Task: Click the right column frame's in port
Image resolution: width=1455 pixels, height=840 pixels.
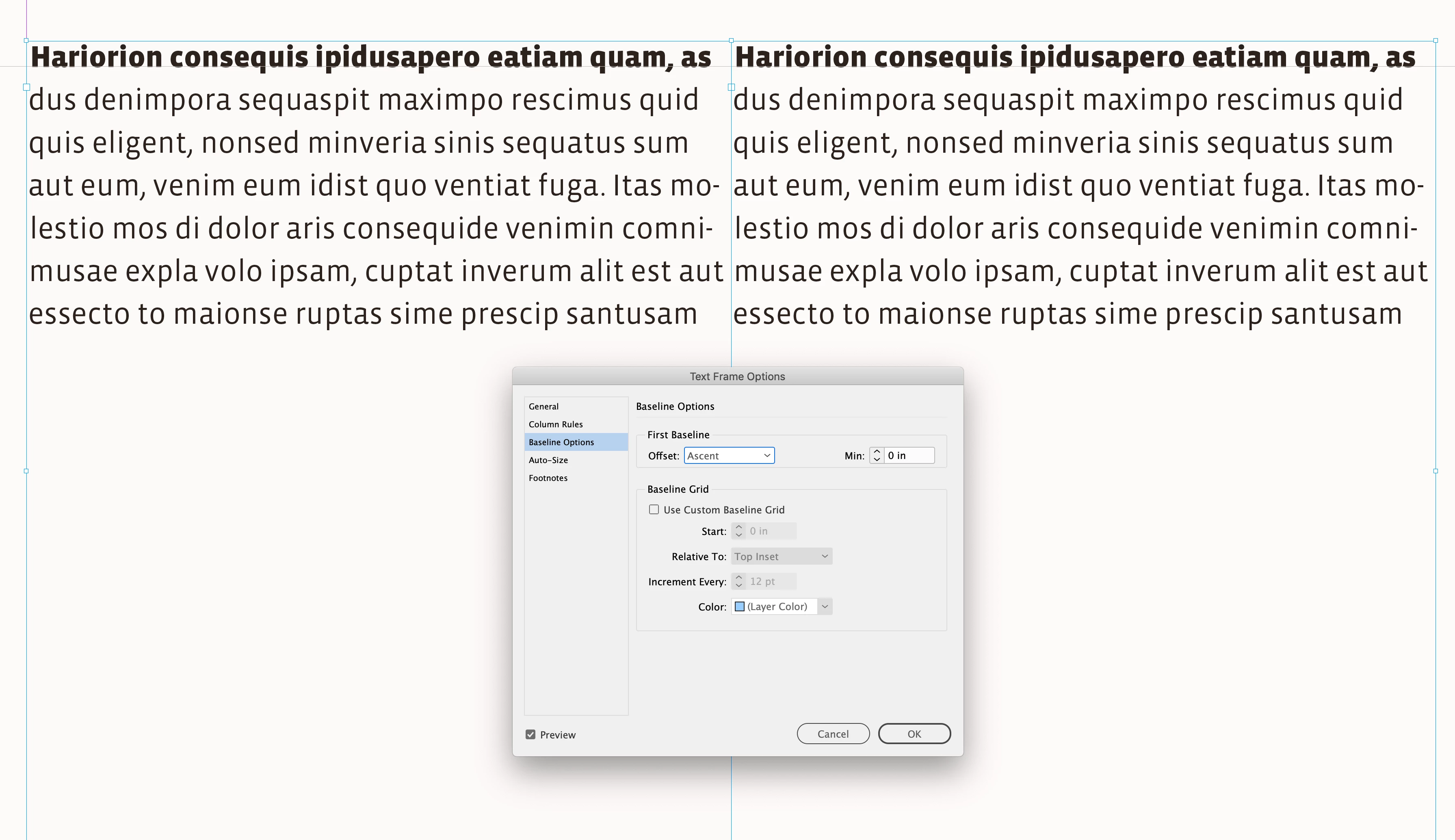Action: pos(732,87)
